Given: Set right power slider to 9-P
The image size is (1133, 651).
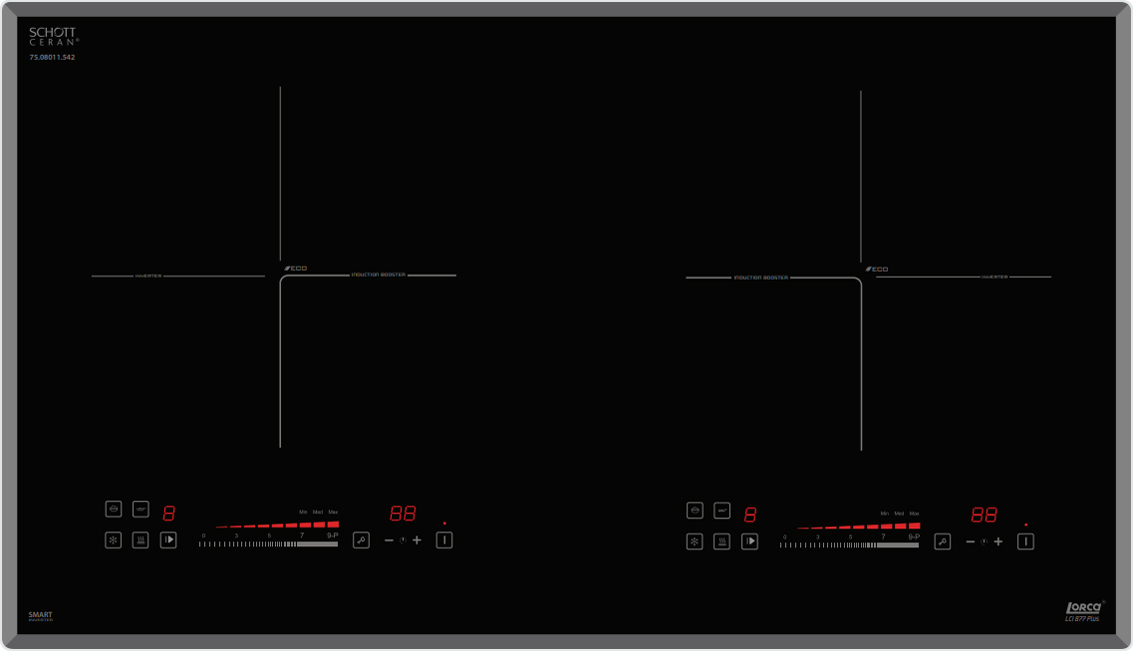Looking at the screenshot, I should (913, 545).
